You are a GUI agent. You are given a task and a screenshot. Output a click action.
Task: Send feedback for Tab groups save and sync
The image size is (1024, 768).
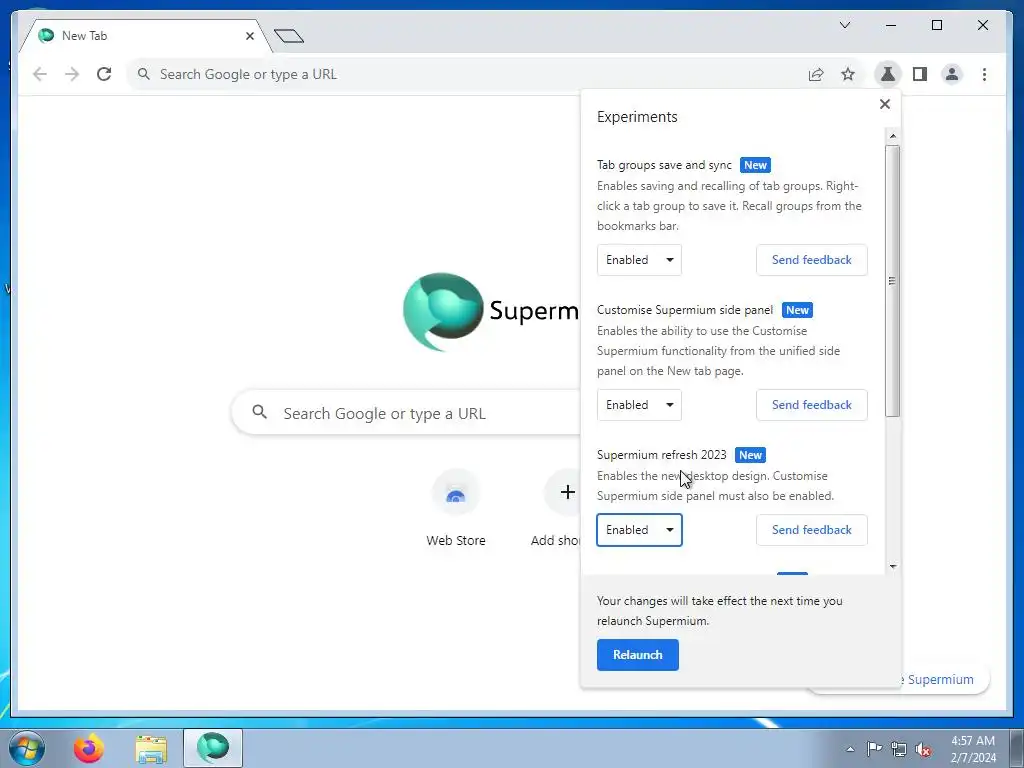click(812, 260)
